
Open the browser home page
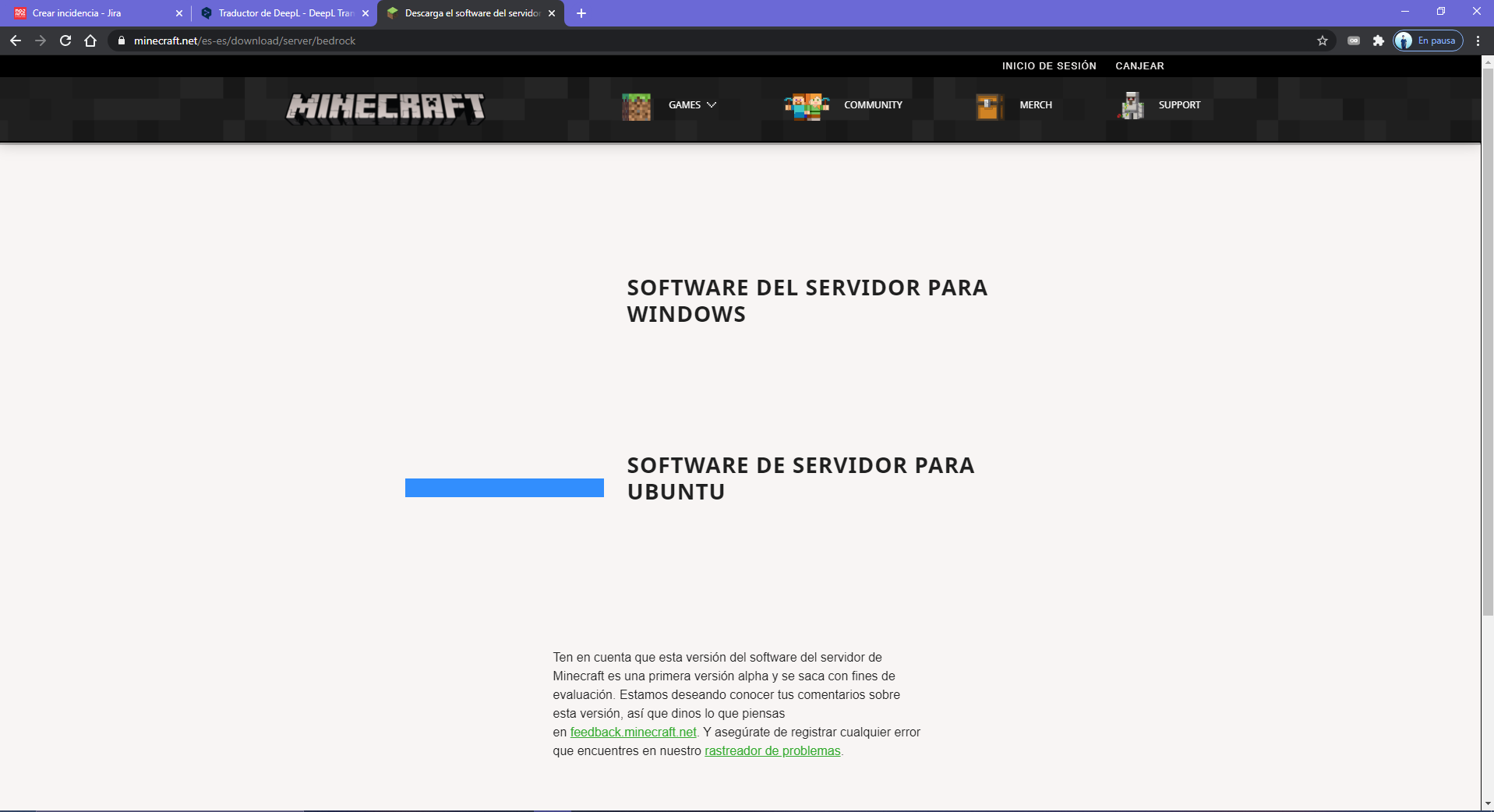[90, 41]
